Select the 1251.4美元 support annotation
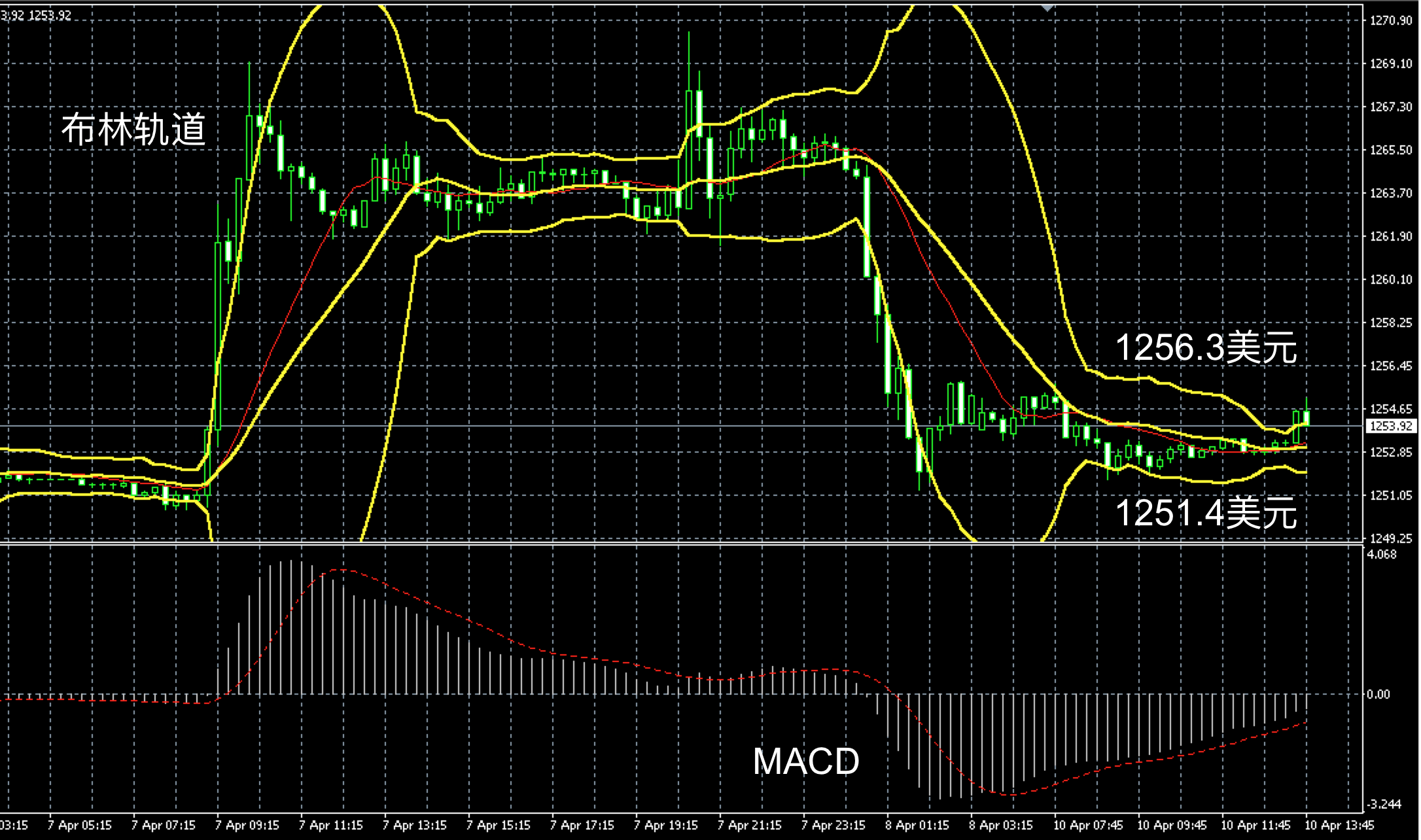This screenshot has width=1421, height=840. pyautogui.click(x=1206, y=513)
